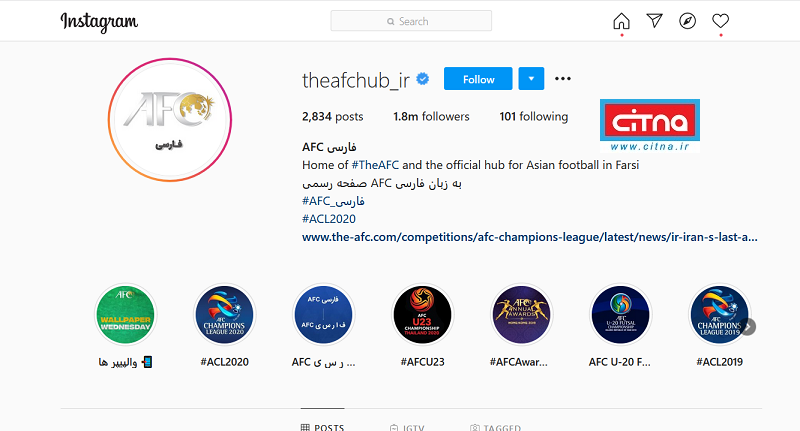
Task: Show activity feed via heart icon
Action: pyautogui.click(x=720, y=21)
